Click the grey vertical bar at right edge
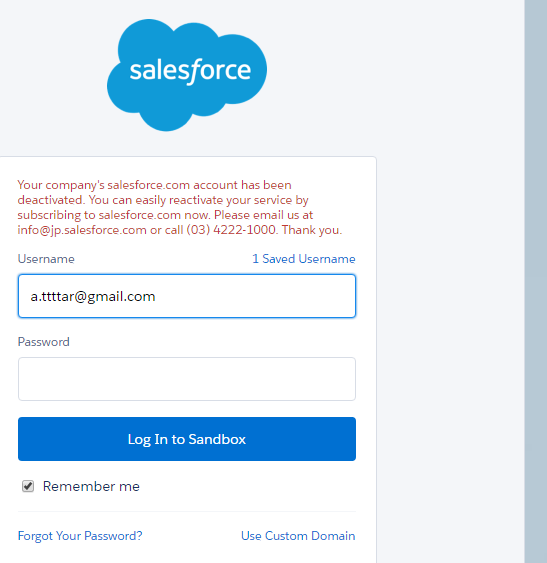Viewport: 547px width, 563px height. click(x=536, y=282)
